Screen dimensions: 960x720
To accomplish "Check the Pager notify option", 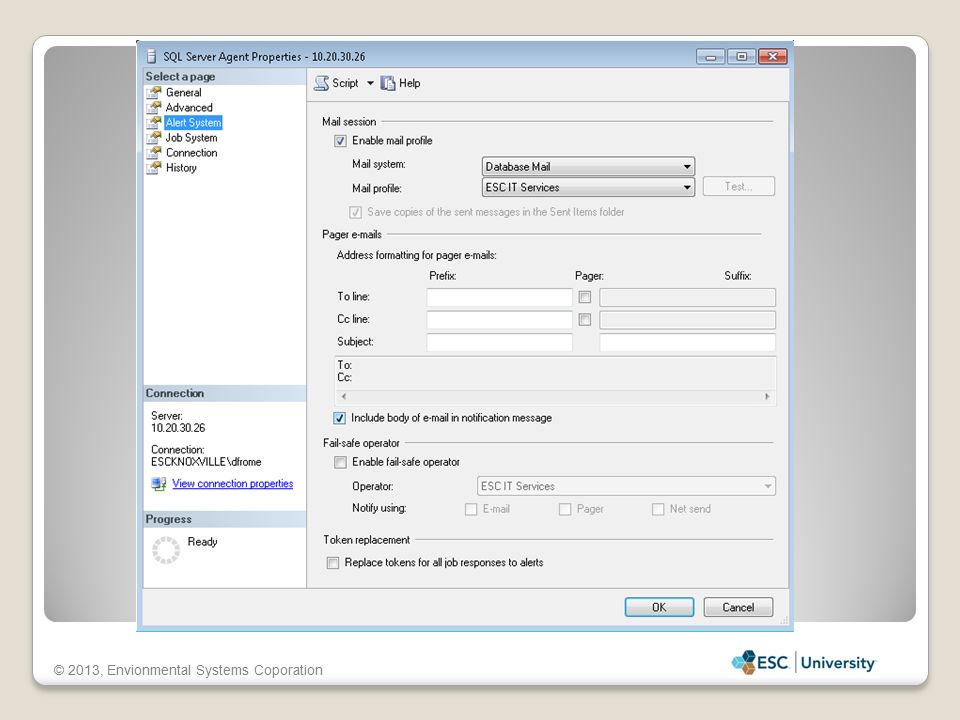I will (x=565, y=509).
